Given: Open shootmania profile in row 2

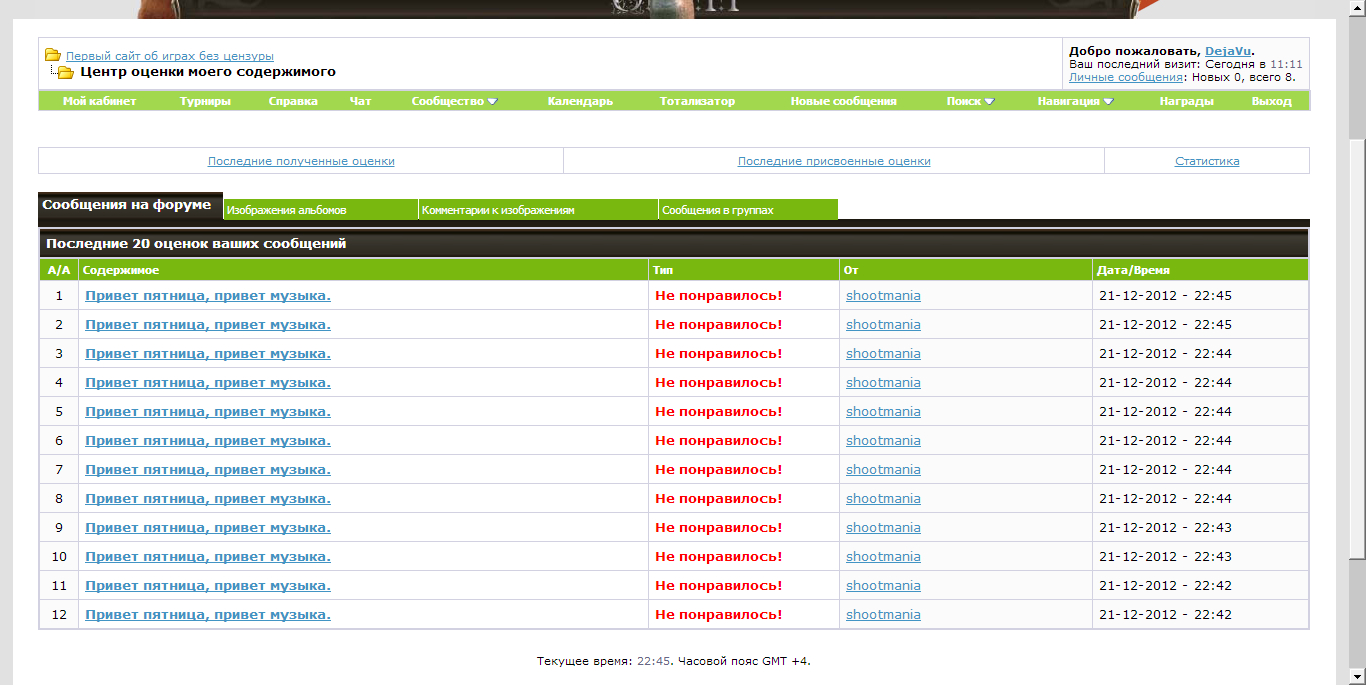Looking at the screenshot, I should (883, 325).
